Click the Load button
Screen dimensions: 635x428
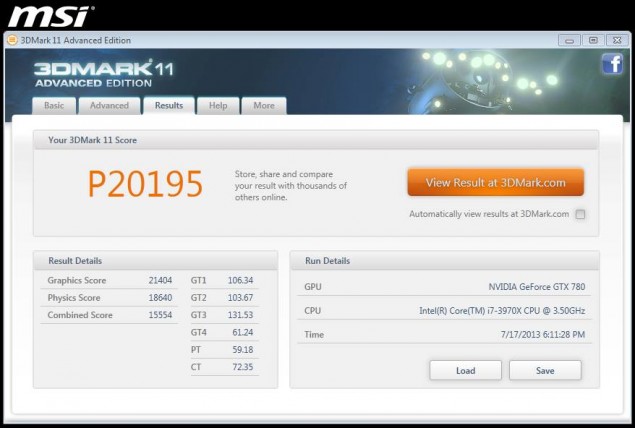465,370
